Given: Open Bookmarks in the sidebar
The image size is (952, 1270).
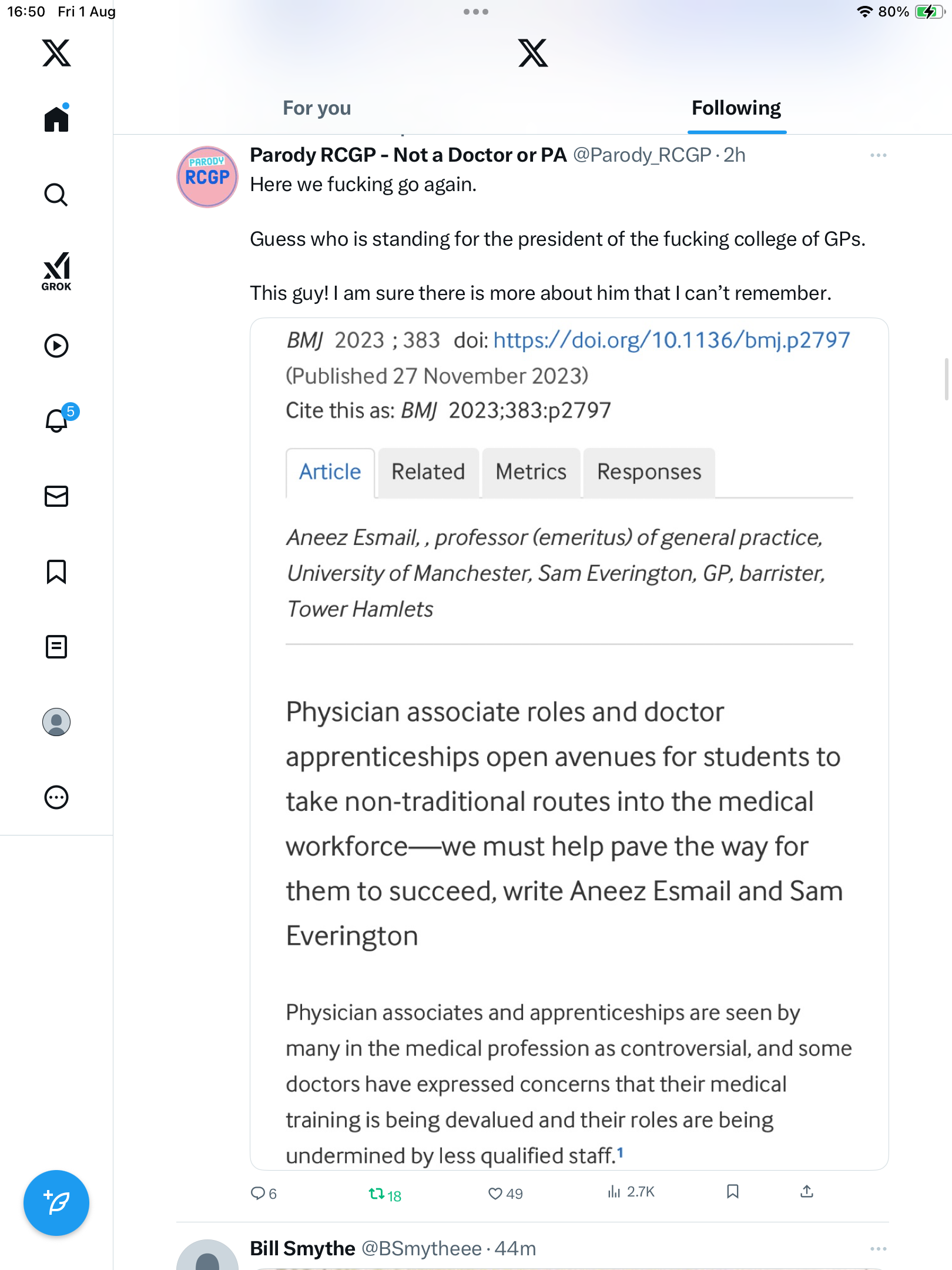Looking at the screenshot, I should point(56,571).
